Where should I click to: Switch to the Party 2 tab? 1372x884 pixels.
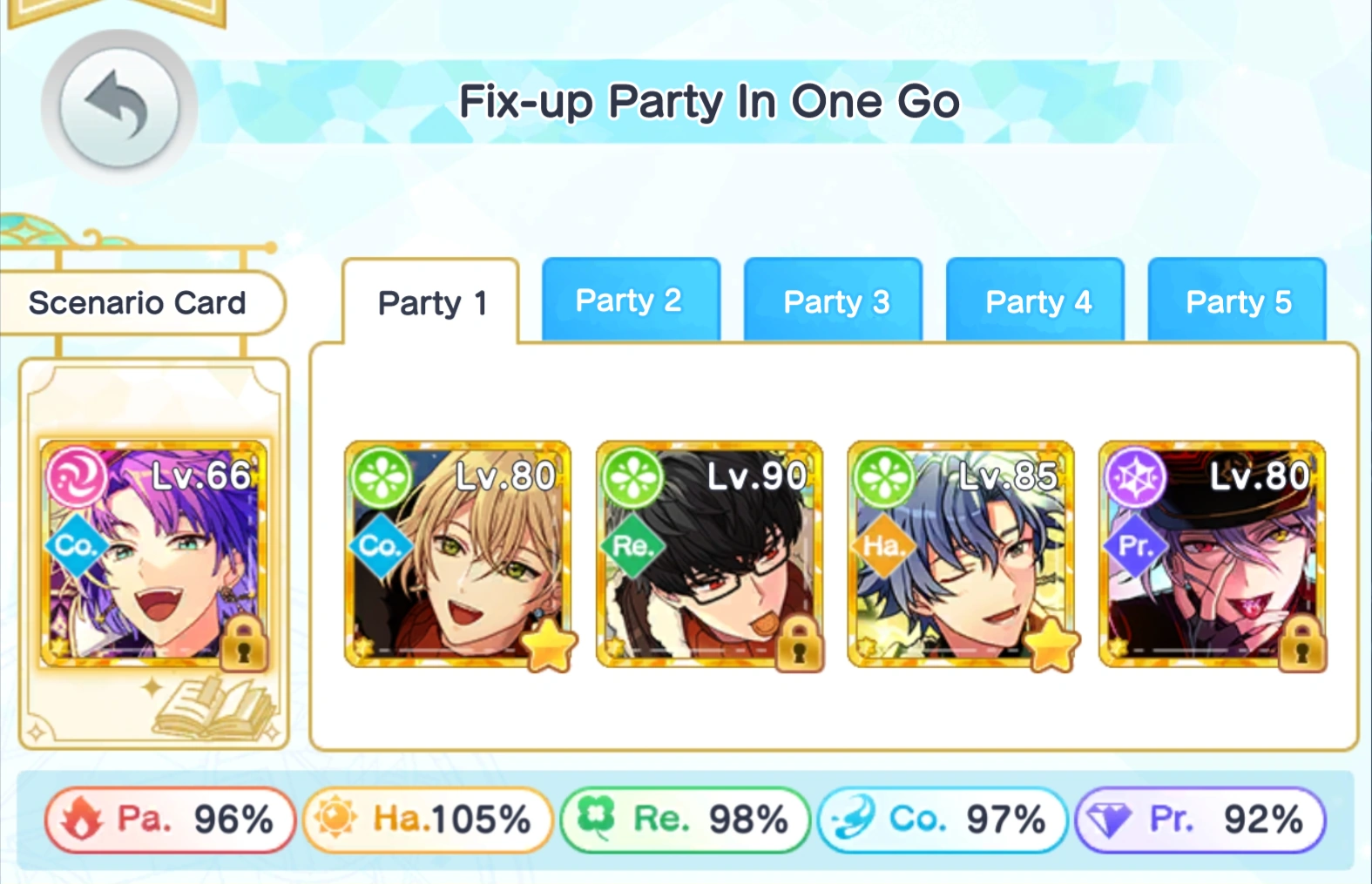[631, 300]
